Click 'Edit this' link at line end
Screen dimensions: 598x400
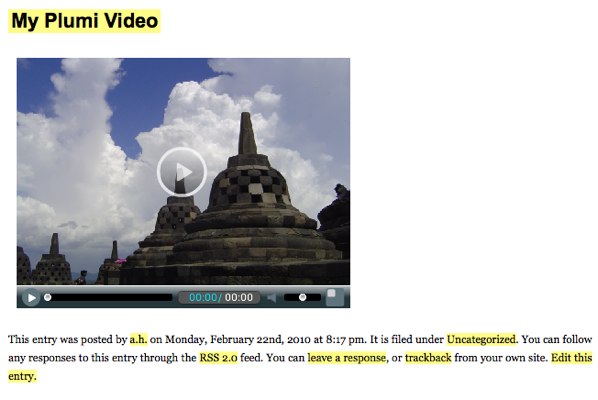click(x=572, y=358)
